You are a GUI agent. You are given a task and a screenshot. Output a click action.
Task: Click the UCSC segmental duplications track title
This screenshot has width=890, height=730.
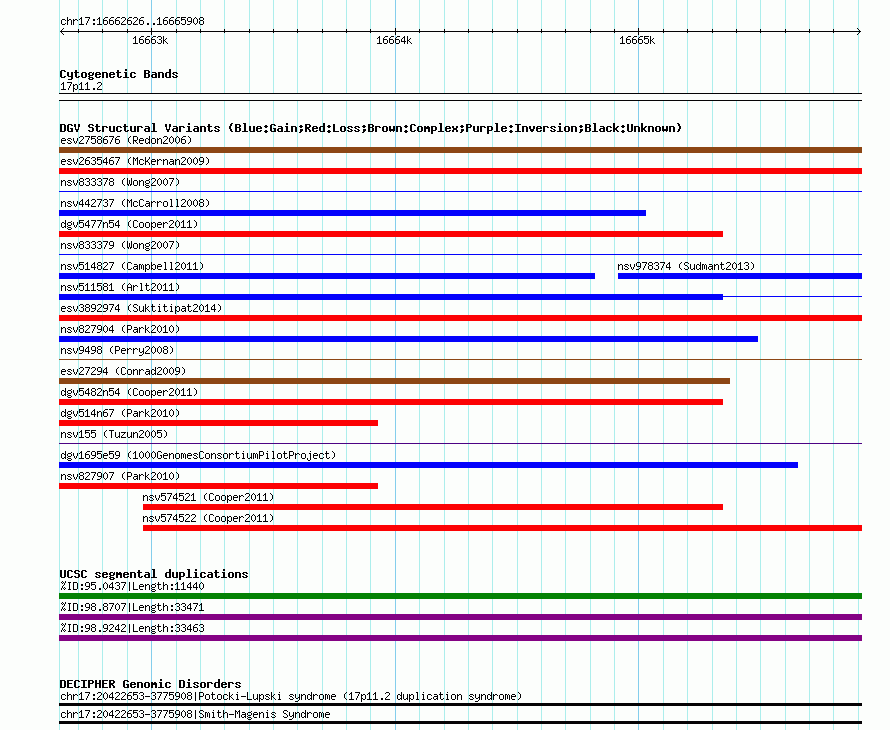click(x=154, y=574)
